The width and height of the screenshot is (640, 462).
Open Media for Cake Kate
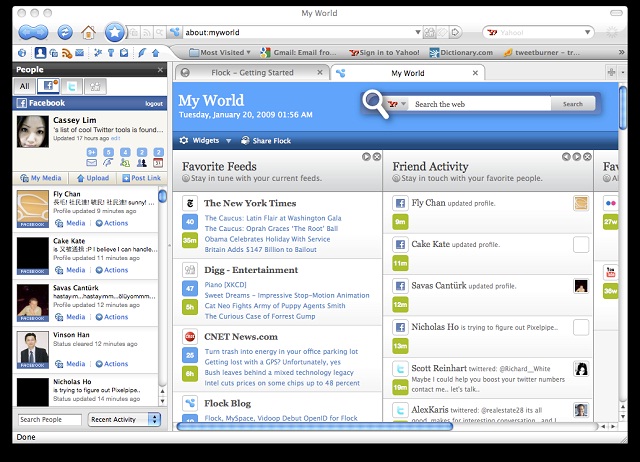[x=70, y=270]
